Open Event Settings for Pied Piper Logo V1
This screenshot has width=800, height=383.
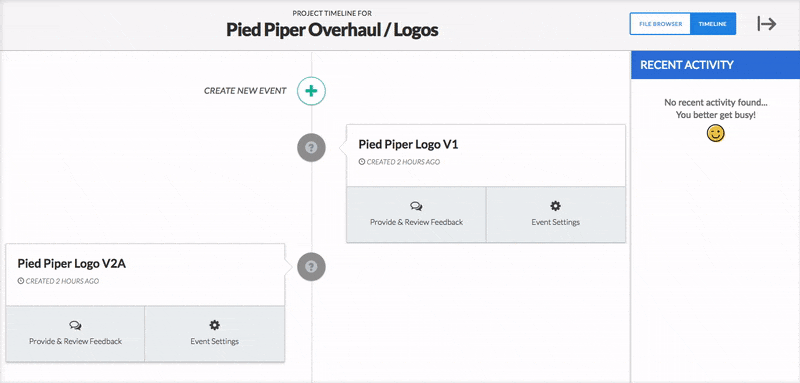click(556, 214)
